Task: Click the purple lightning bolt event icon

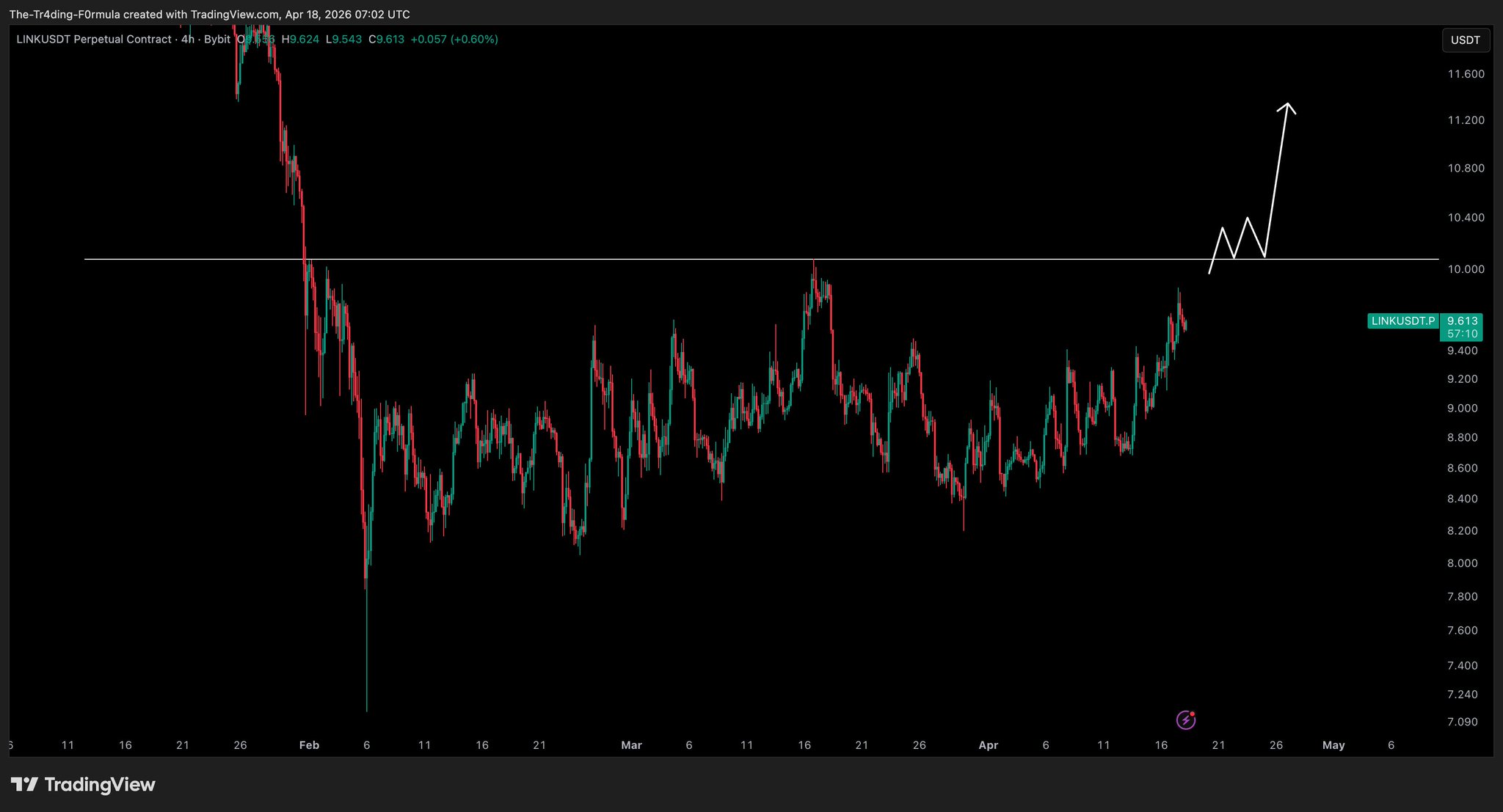Action: (1186, 720)
